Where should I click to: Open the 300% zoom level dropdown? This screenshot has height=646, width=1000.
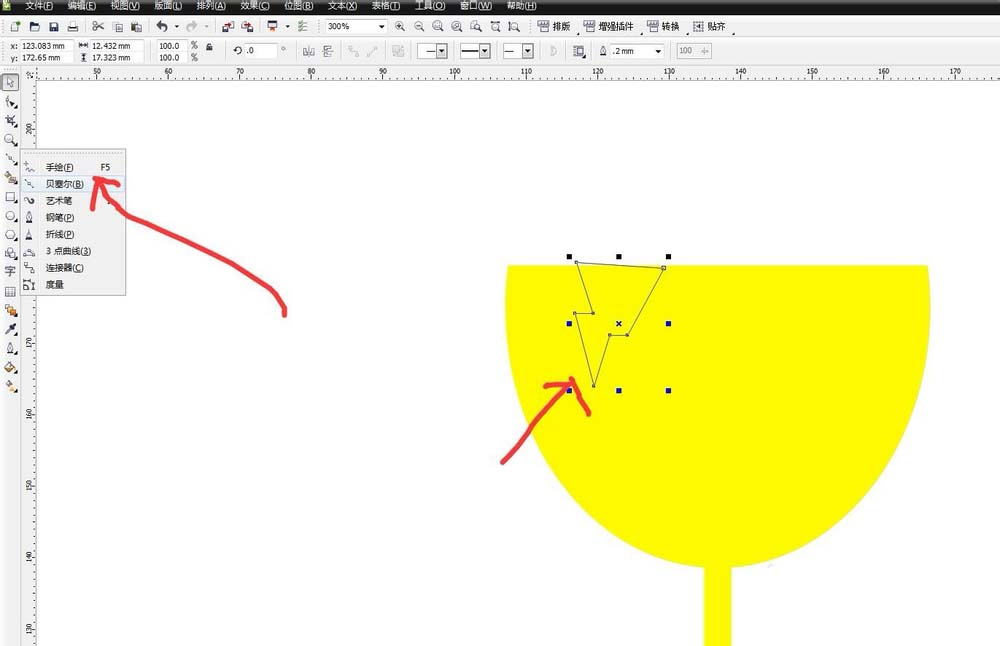[x=381, y=26]
